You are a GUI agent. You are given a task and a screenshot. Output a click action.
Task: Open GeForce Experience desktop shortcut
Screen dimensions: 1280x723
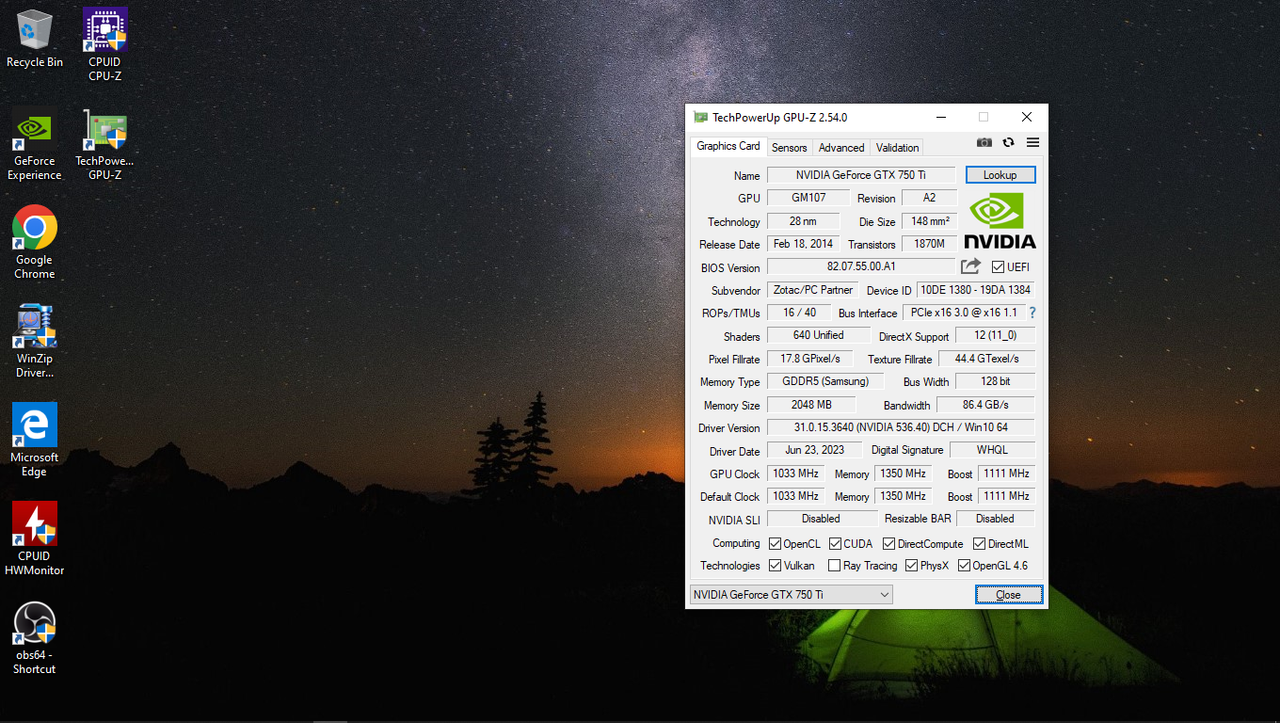tap(34, 145)
